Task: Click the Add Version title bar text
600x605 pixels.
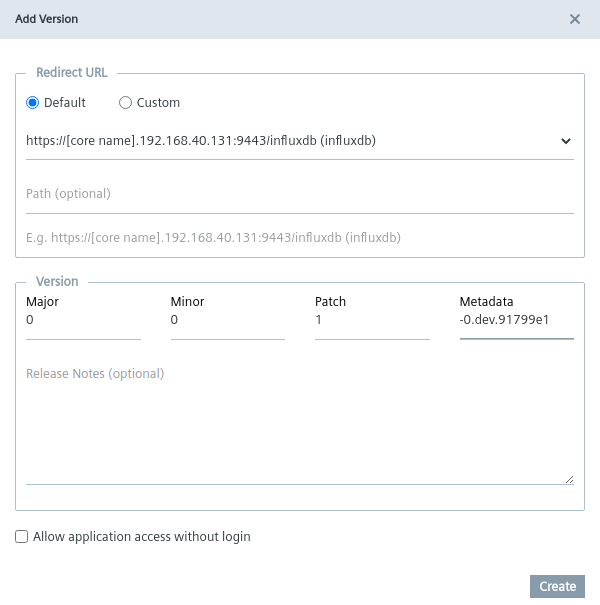Action: pos(46,19)
